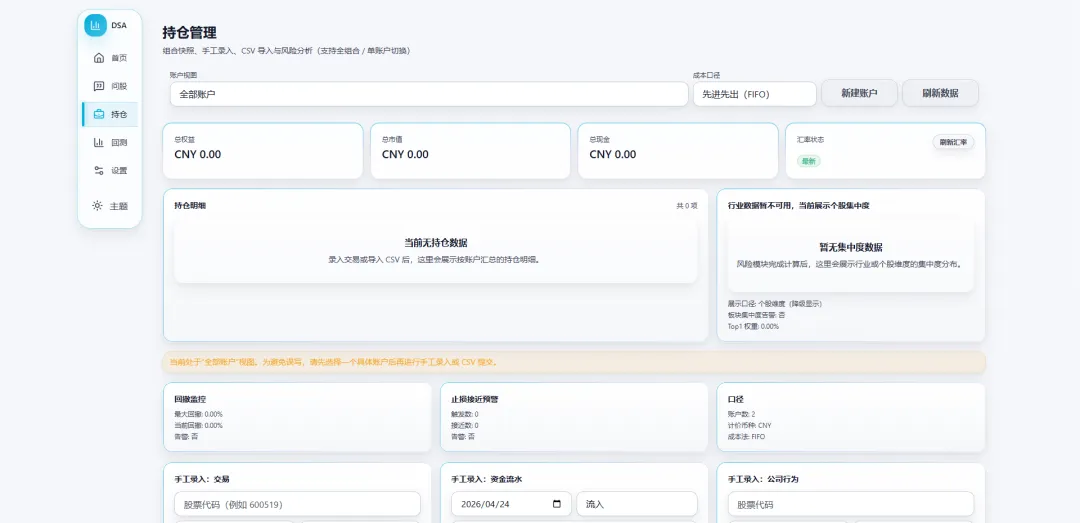Open the 设置 sliders icon

(x=98, y=170)
